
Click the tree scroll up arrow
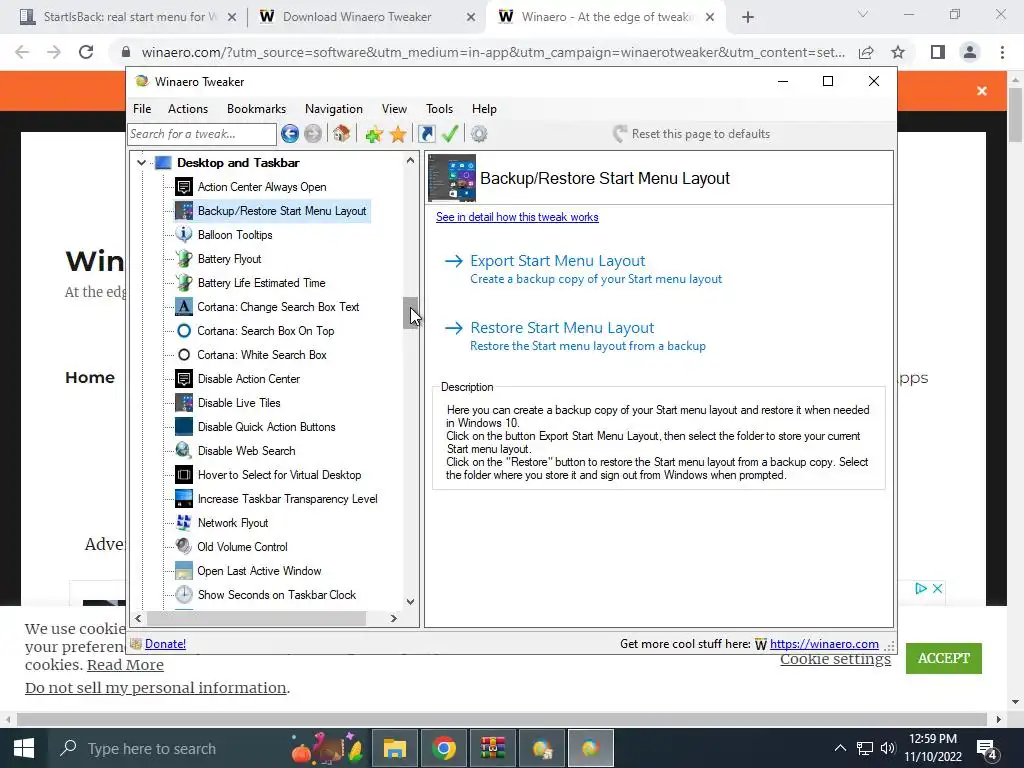(410, 160)
